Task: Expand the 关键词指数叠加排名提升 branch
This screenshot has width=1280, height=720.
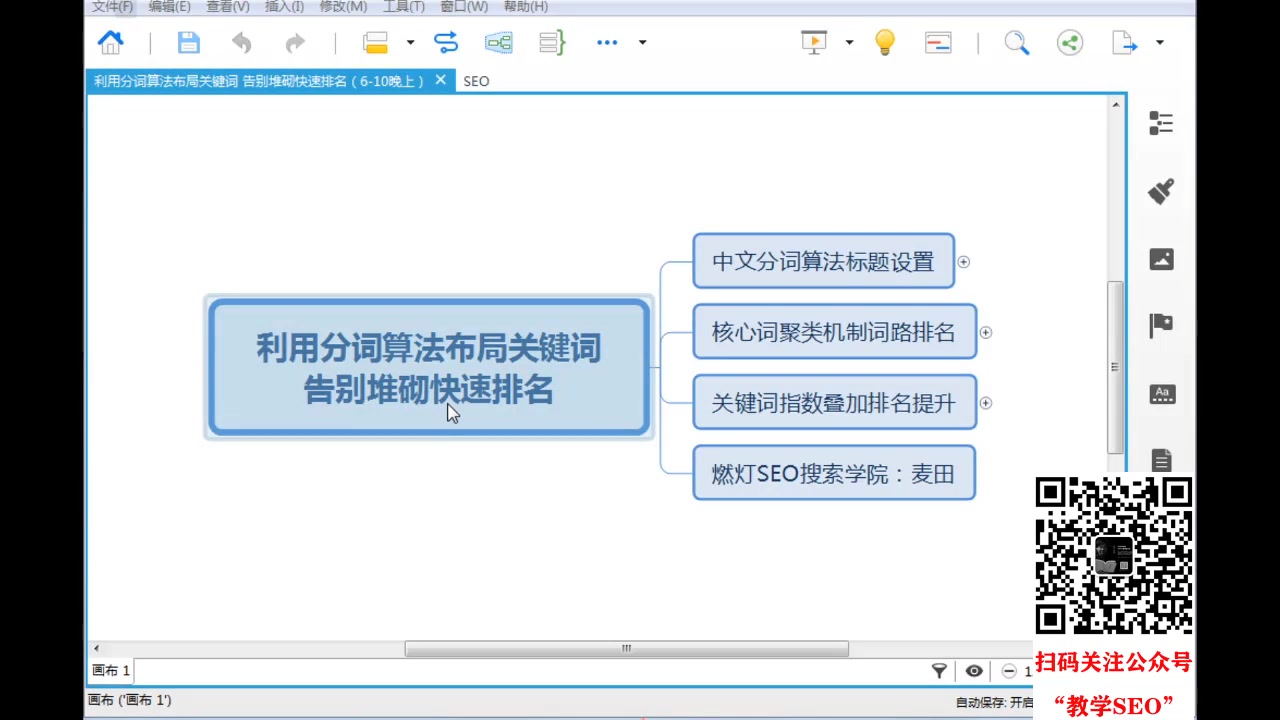Action: tap(986, 403)
